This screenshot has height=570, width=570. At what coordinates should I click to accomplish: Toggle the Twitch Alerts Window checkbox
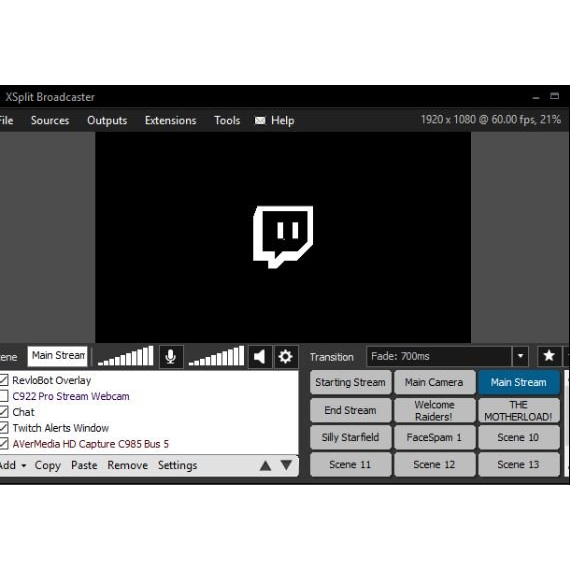click(x=3, y=428)
